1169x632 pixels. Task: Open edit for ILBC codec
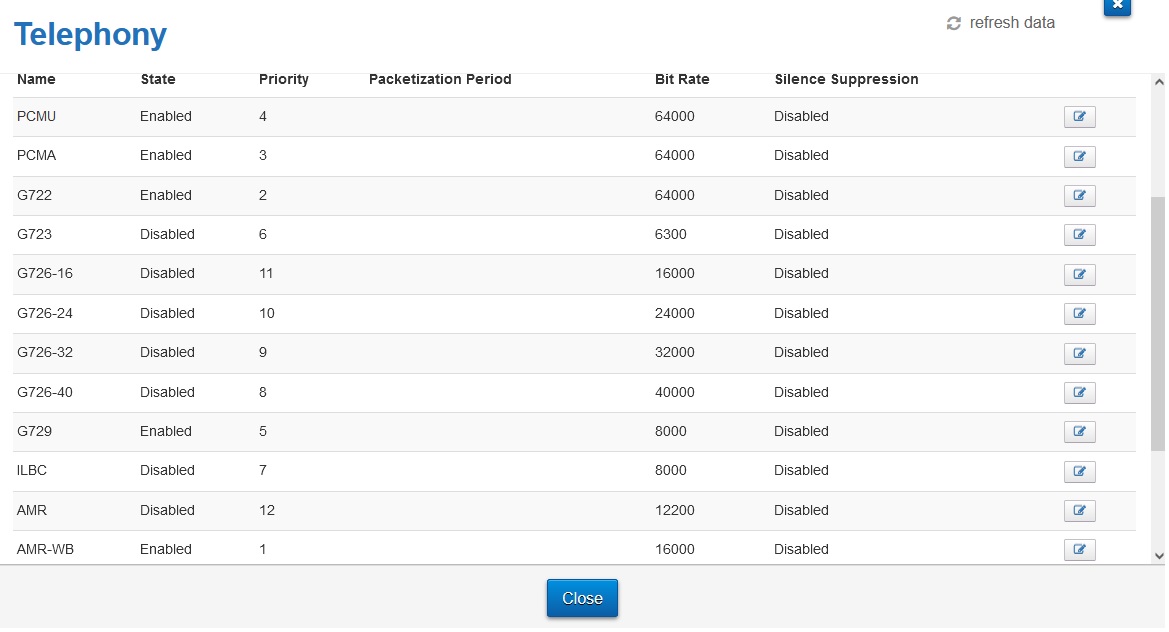click(1079, 471)
